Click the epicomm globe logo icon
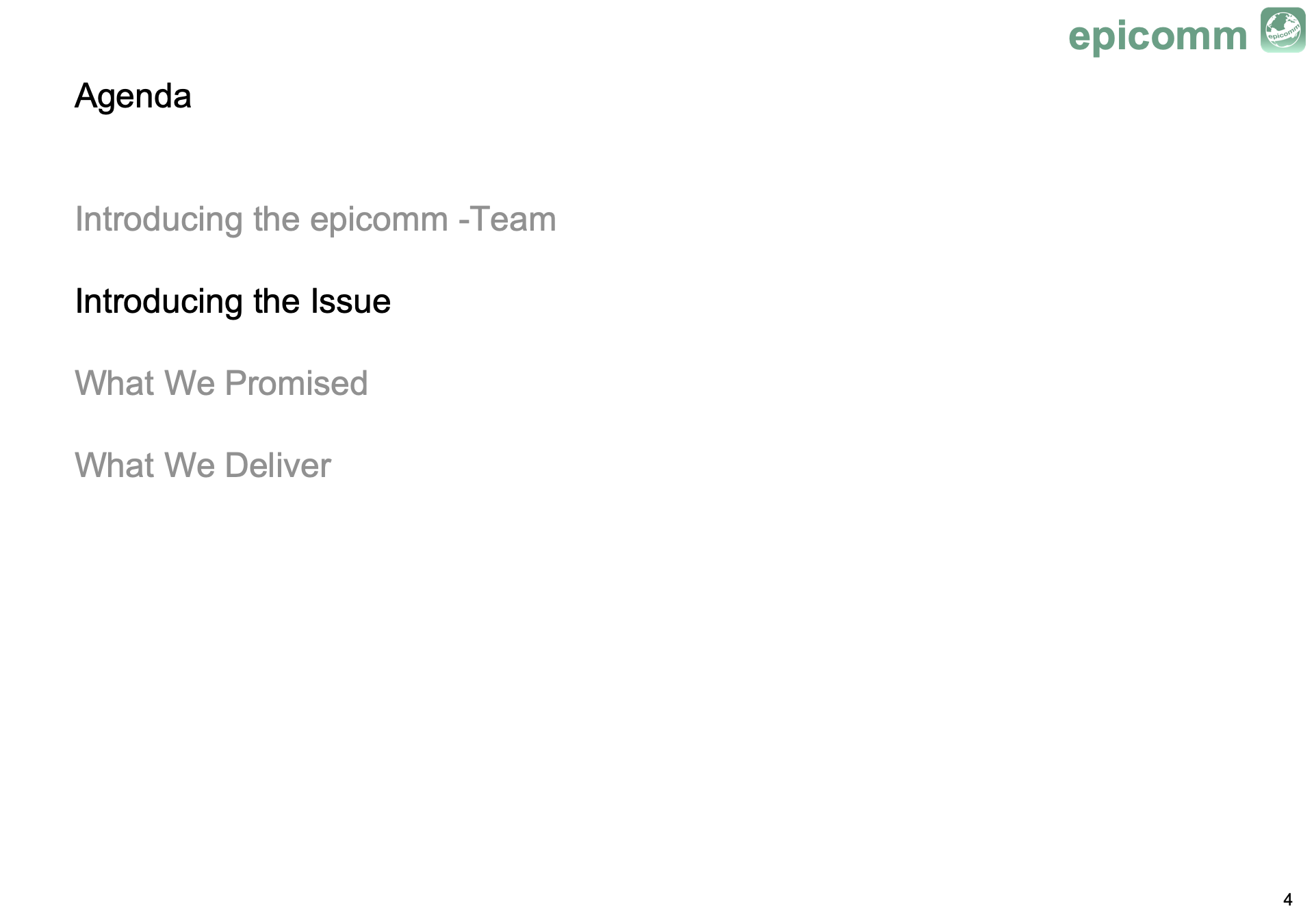The height and width of the screenshot is (924, 1314). pos(1283,30)
